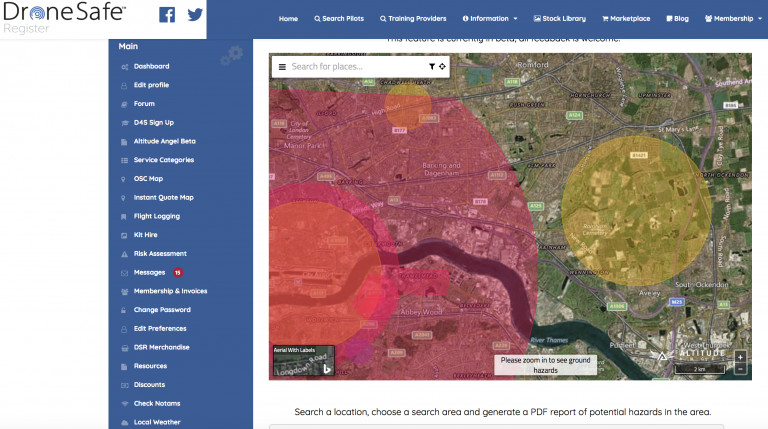The height and width of the screenshot is (429, 768).
Task: Open the DroneSafe Facebook page icon
Action: [167, 15]
